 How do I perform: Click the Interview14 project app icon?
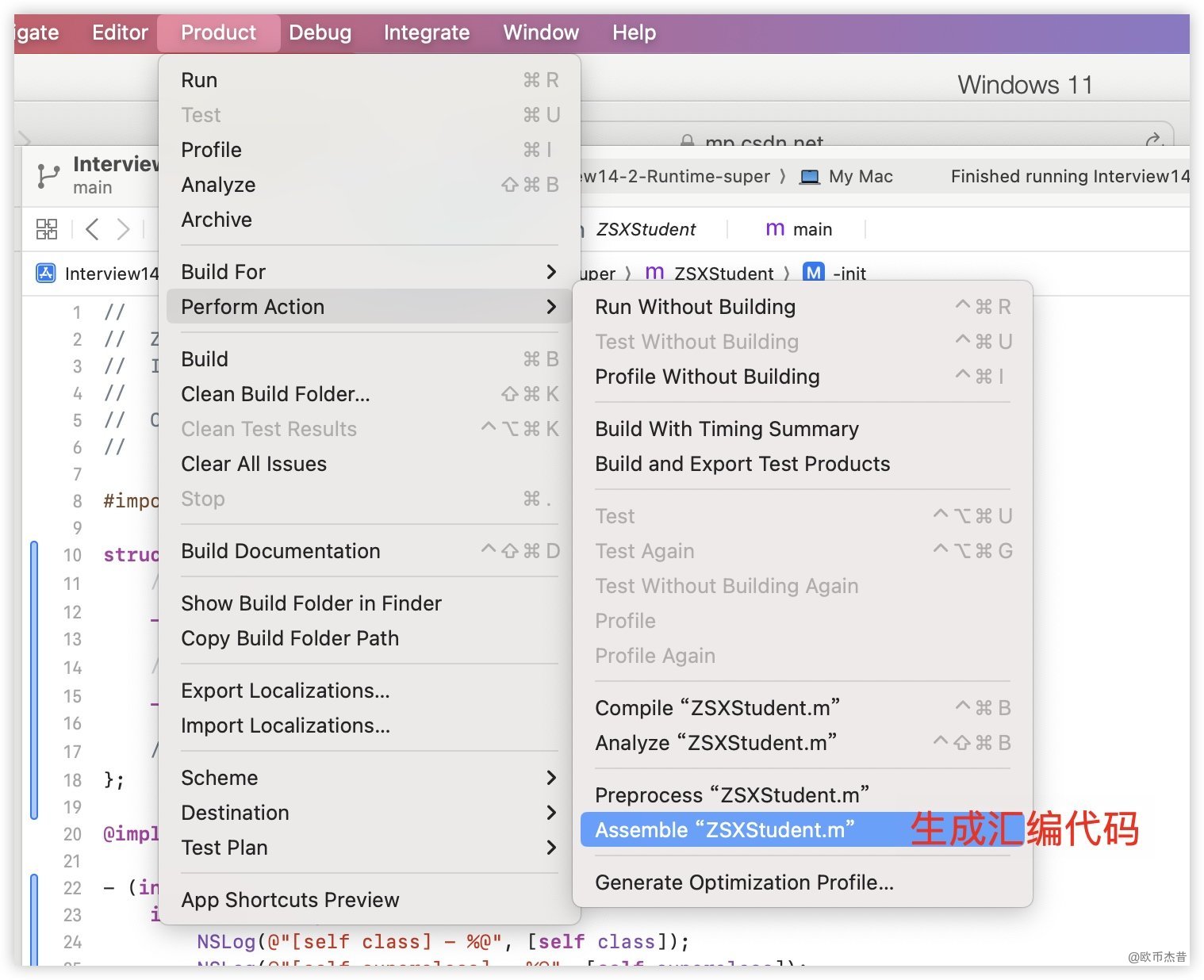coord(46,274)
